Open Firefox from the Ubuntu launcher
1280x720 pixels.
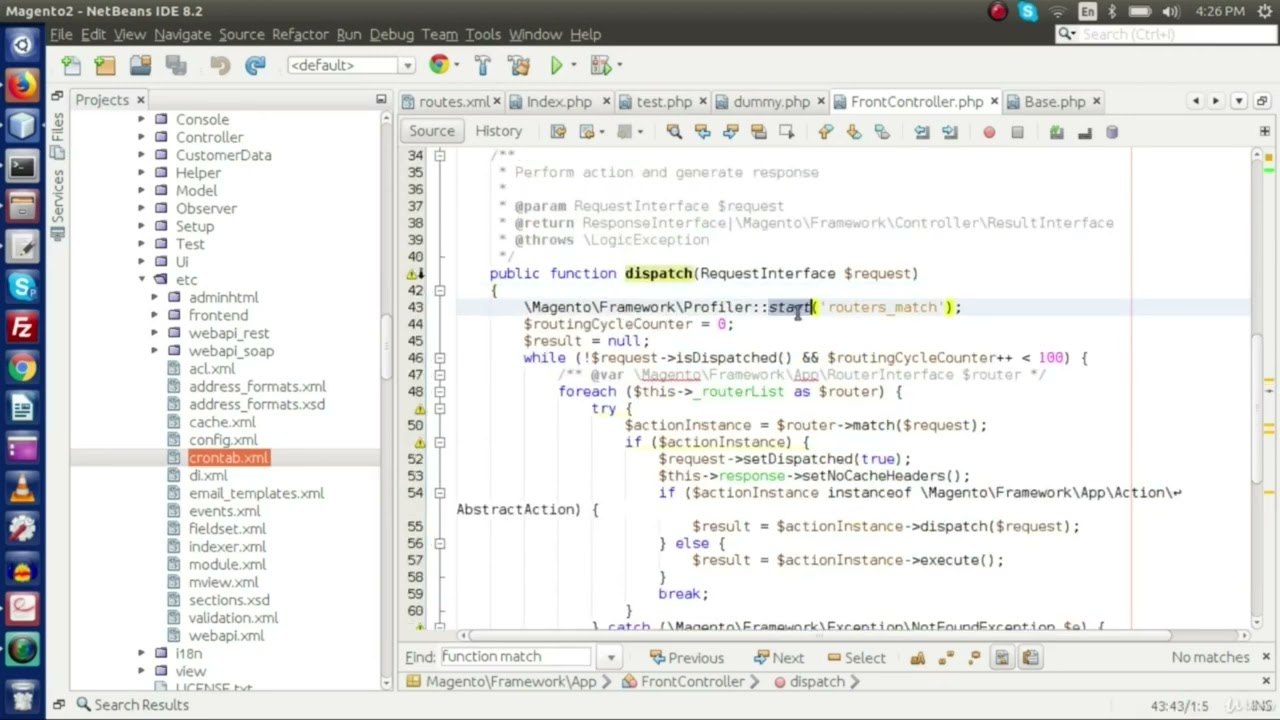point(22,85)
